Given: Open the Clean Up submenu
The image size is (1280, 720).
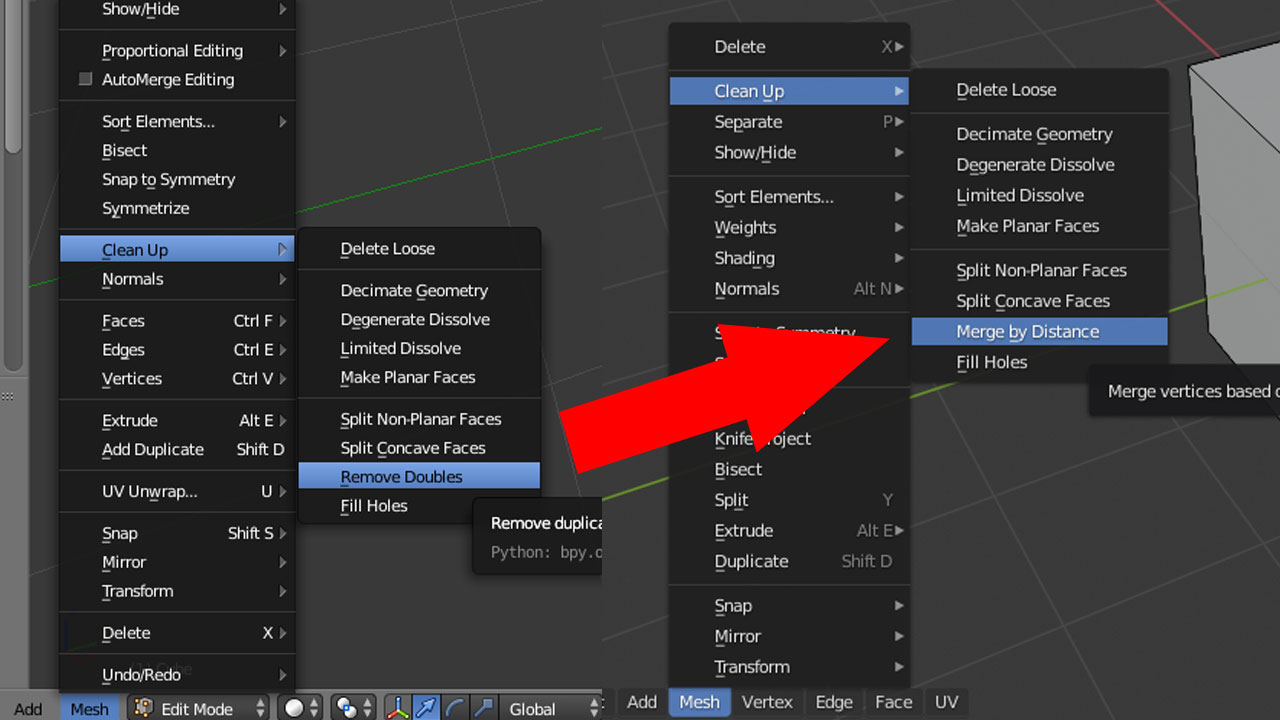Looking at the screenshot, I should pos(134,249).
